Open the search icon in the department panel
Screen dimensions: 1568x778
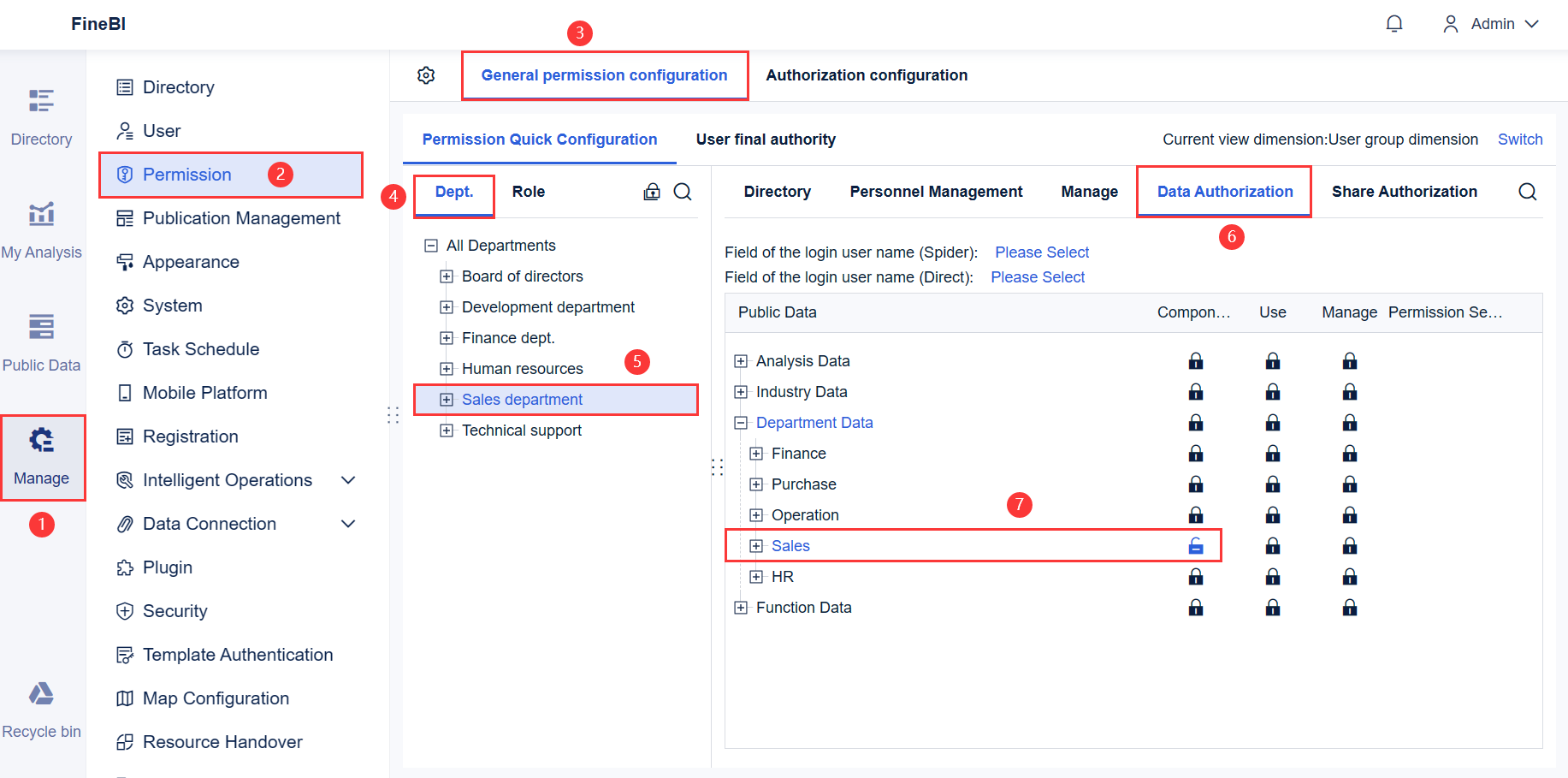point(682,192)
